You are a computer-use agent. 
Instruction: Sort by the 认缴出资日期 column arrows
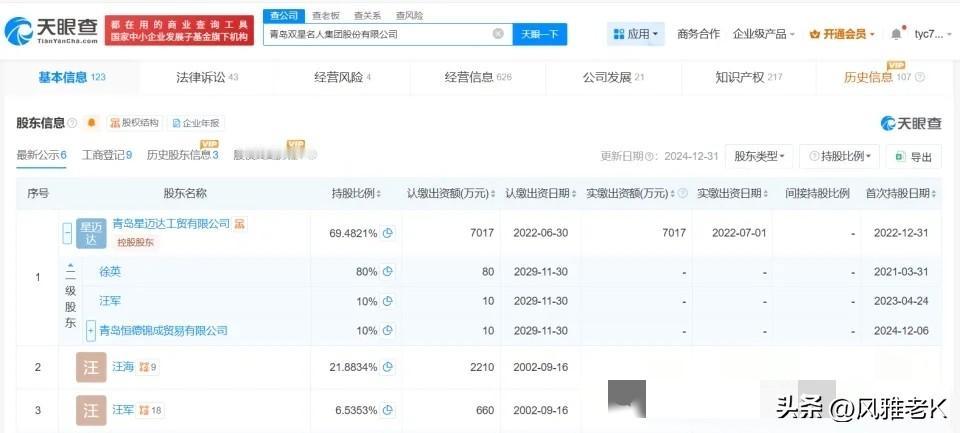tap(574, 194)
